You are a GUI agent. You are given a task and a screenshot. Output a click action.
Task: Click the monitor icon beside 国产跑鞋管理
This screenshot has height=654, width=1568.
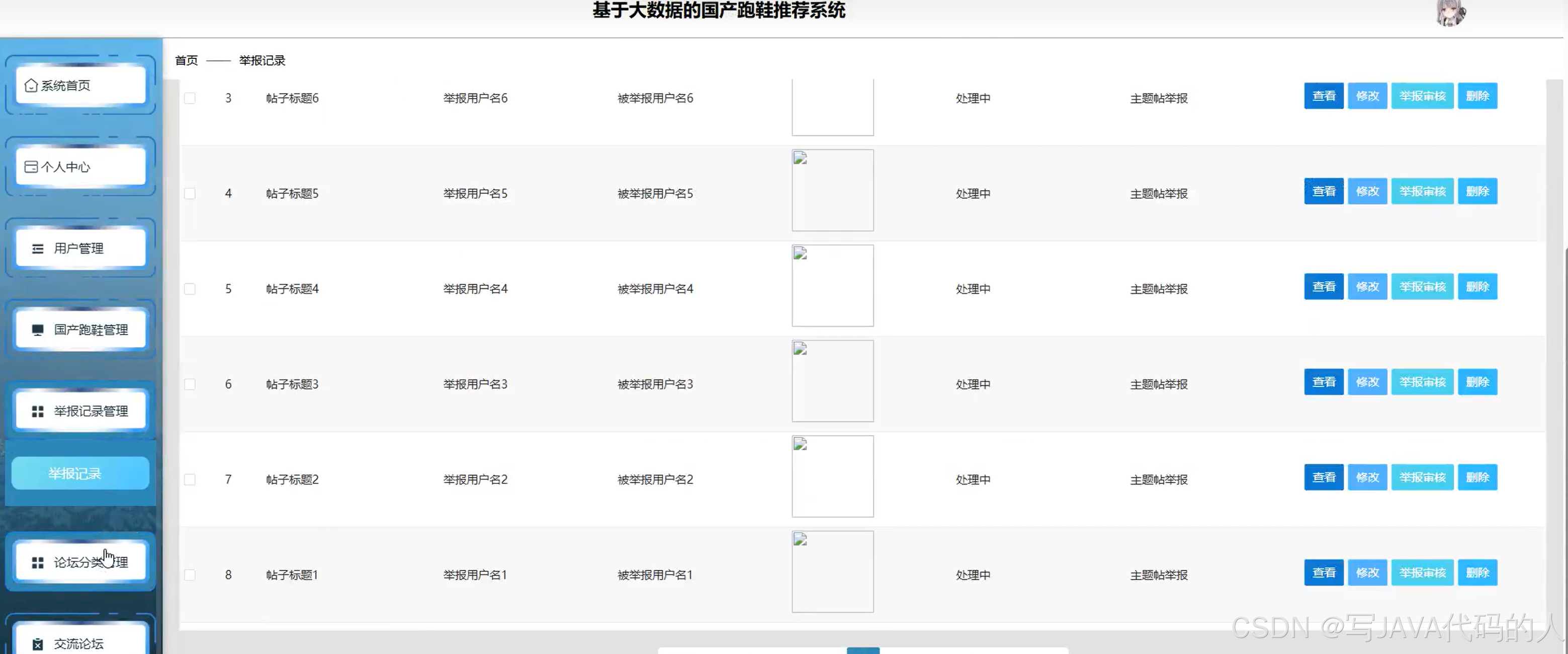tap(38, 330)
